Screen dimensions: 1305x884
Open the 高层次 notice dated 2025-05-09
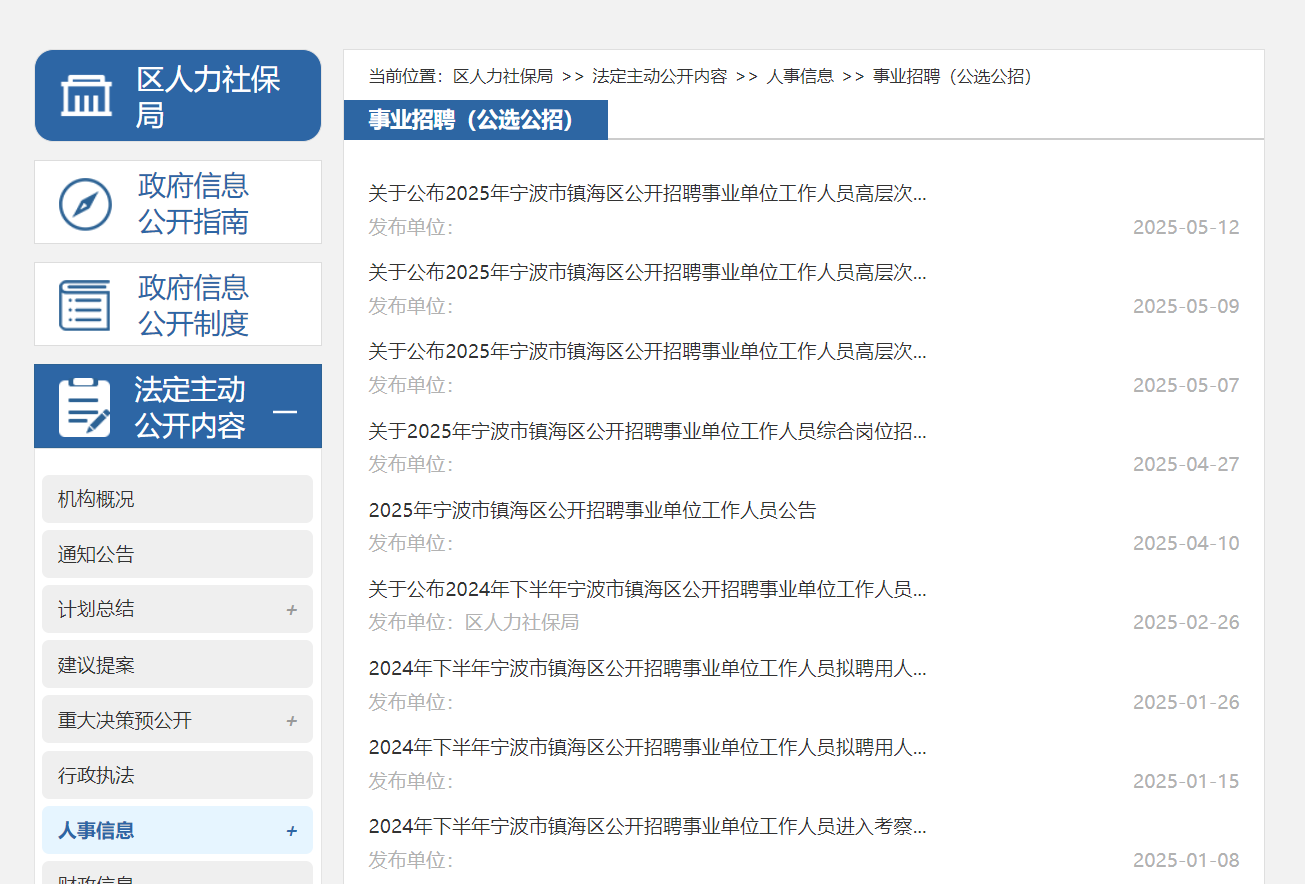point(647,273)
